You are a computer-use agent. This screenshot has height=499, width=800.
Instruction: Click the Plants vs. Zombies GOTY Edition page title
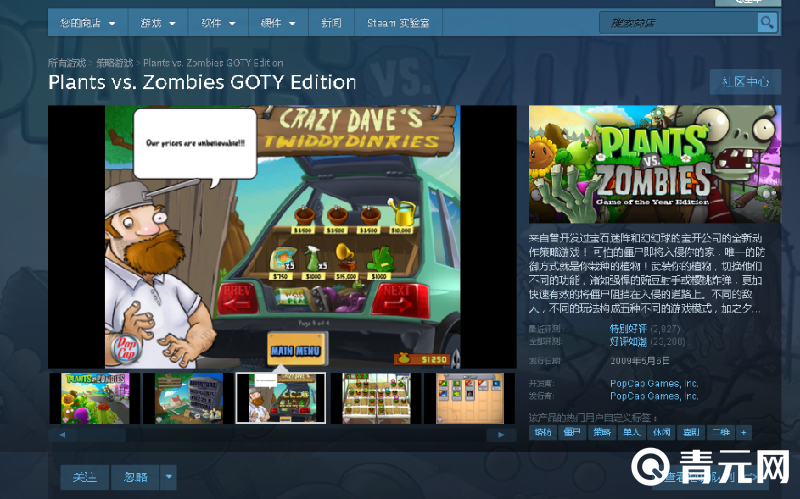pyautogui.click(x=202, y=82)
